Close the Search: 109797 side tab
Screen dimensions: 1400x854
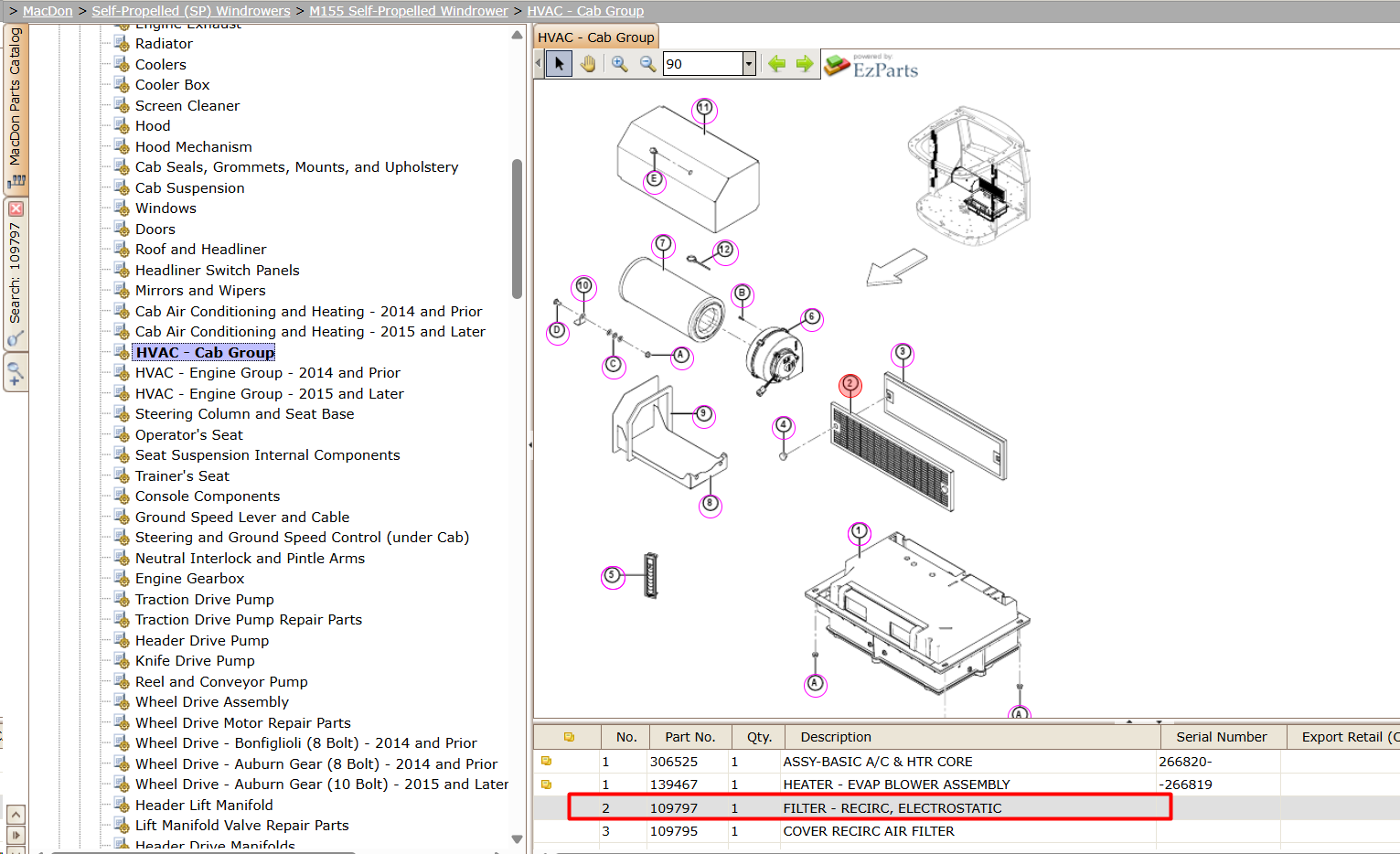click(16, 209)
